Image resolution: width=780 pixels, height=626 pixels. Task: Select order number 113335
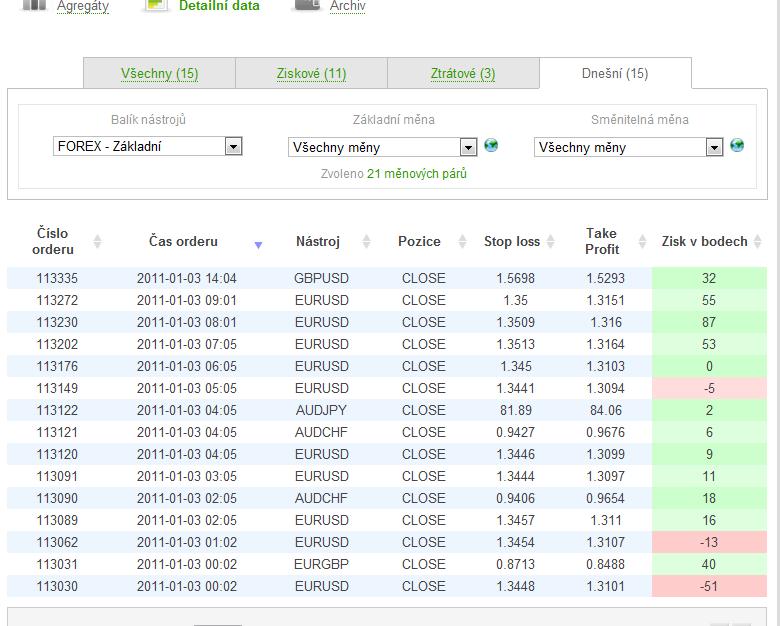[57, 278]
